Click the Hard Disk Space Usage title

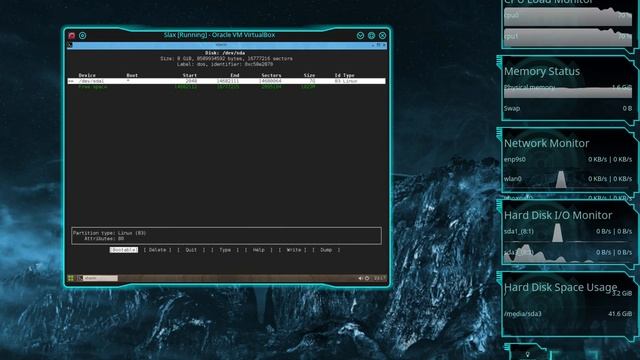pyautogui.click(x=560, y=287)
